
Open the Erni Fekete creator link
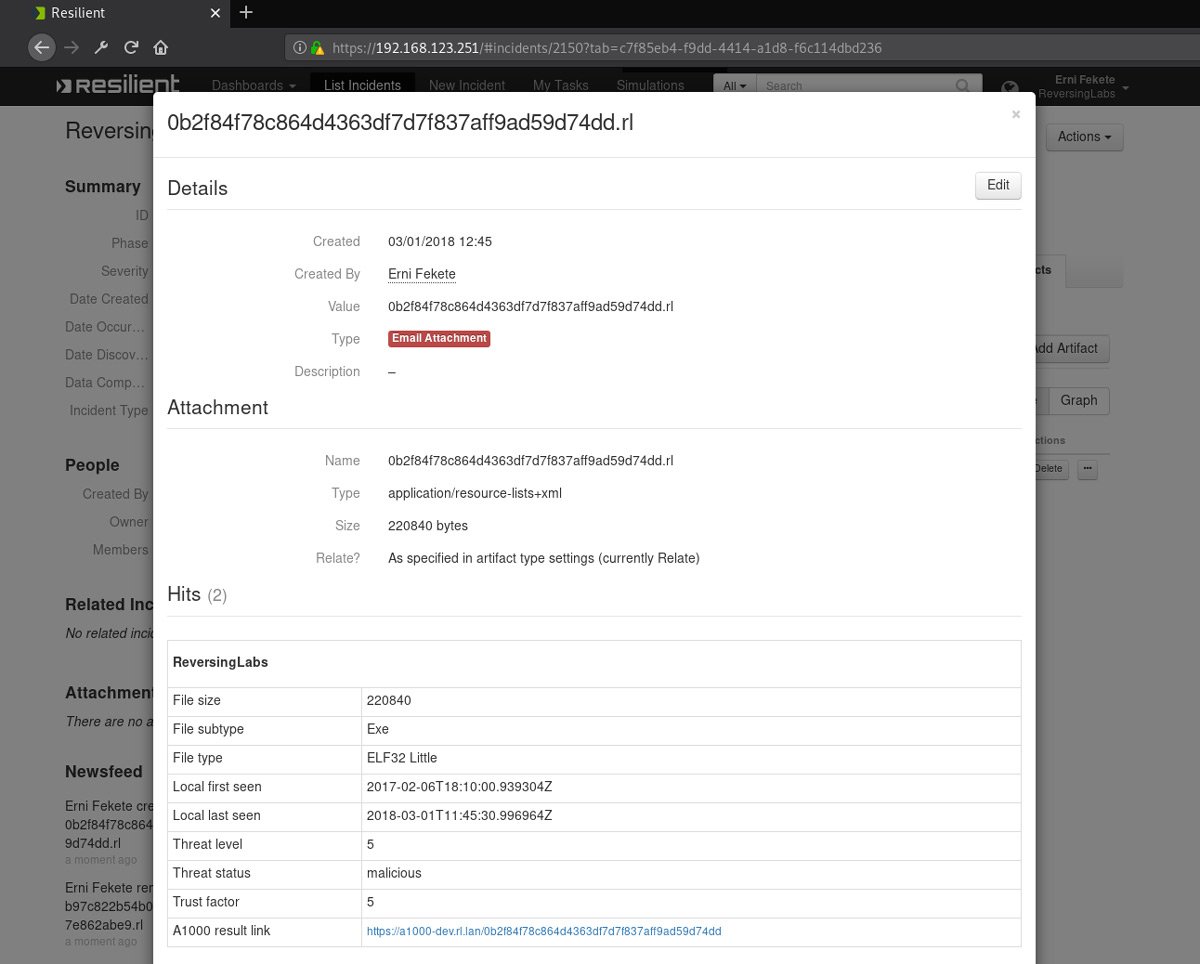pos(422,274)
